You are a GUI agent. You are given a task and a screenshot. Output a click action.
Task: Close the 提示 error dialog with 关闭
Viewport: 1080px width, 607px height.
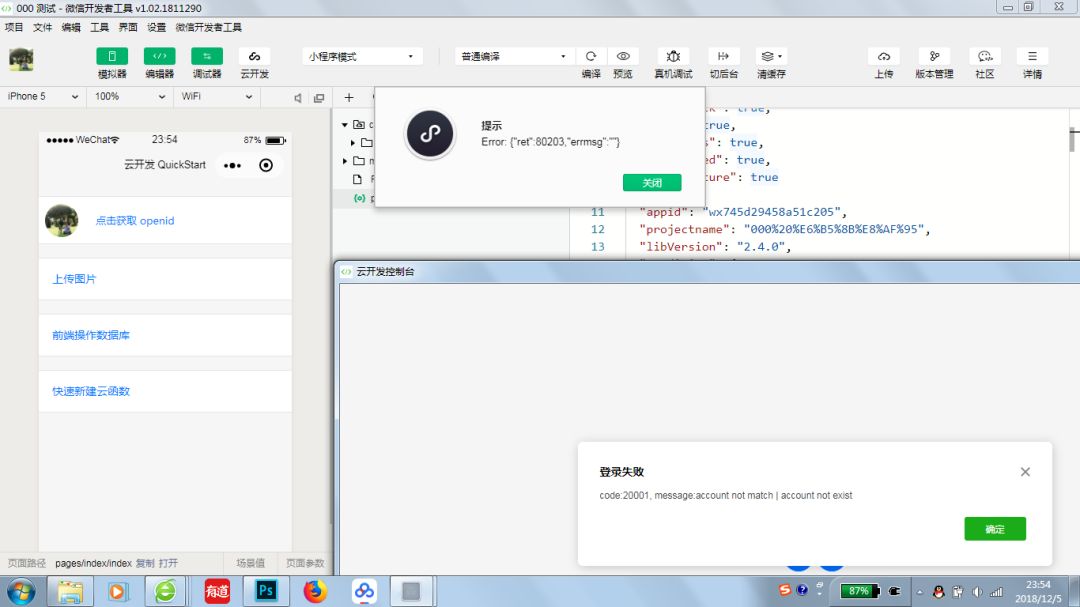(652, 183)
